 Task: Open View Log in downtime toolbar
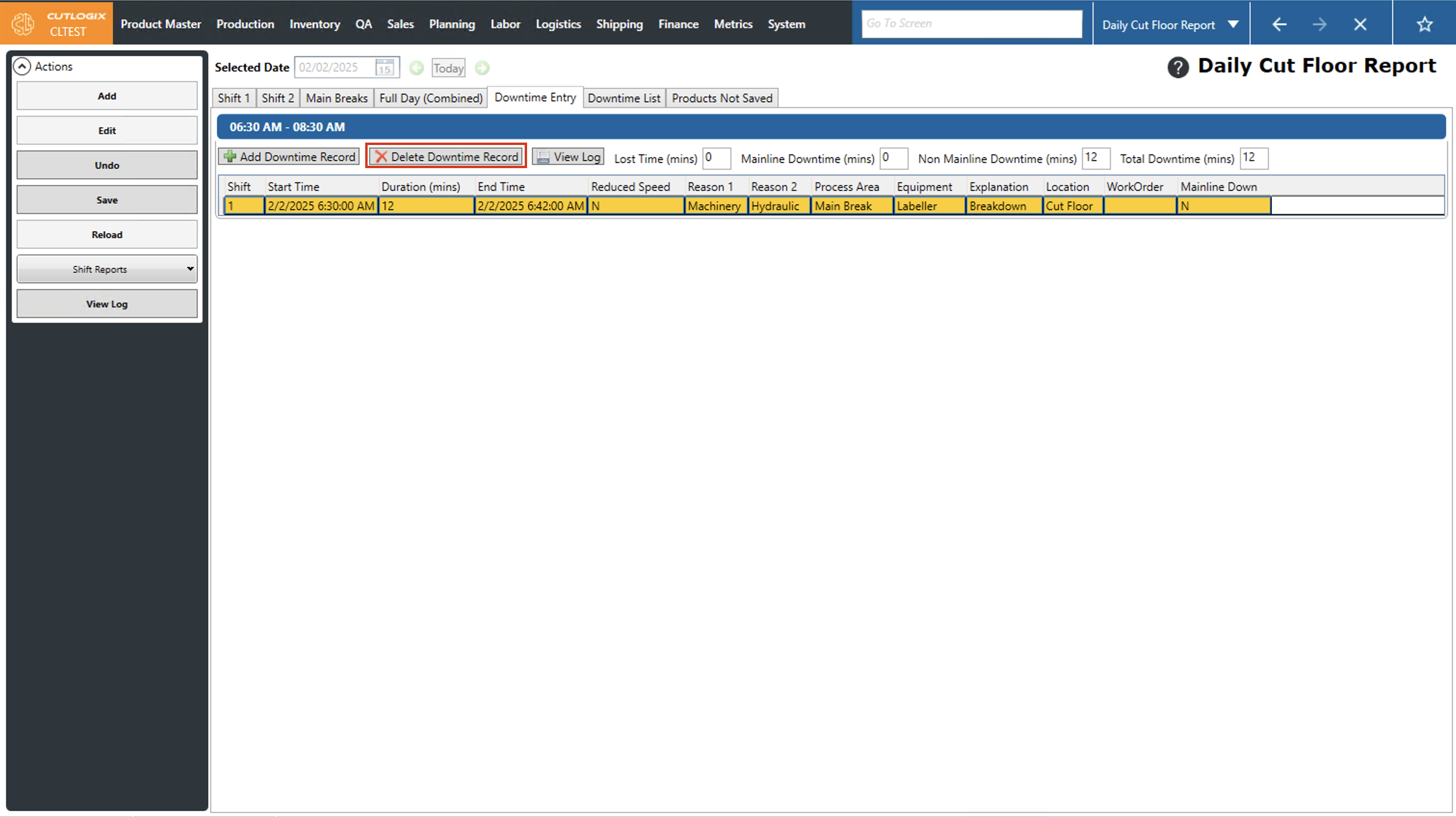[x=568, y=157]
